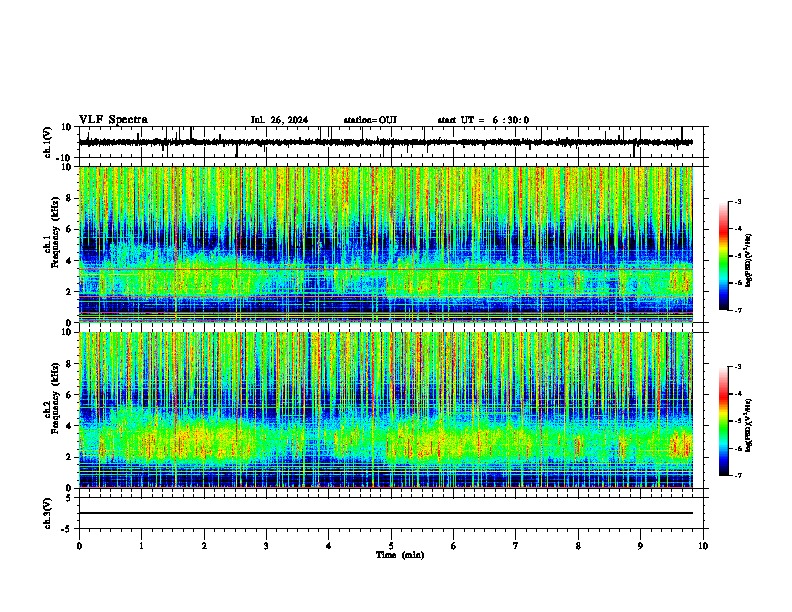
Task: Click the time axis tick label "9"
Action: 640,546
